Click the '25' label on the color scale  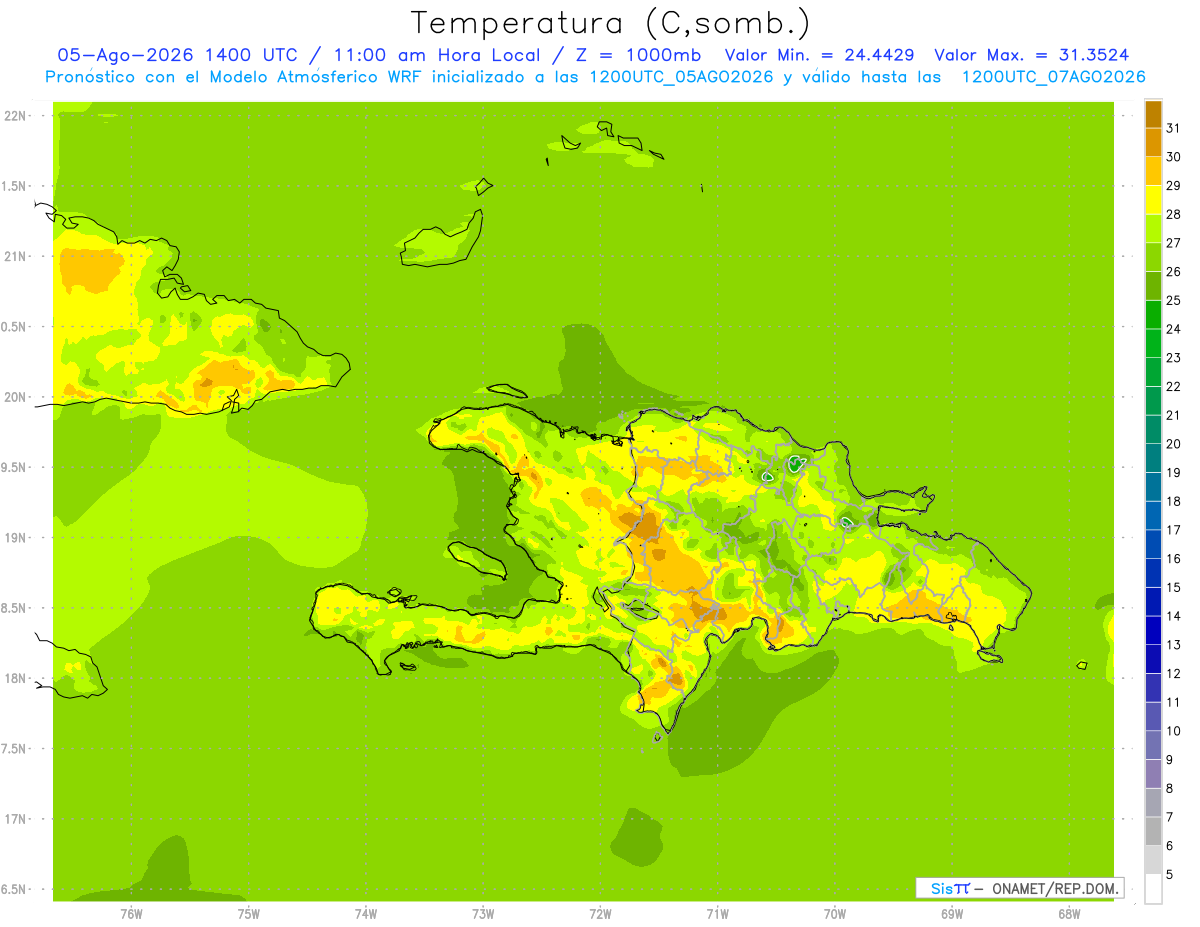pyautogui.click(x=1173, y=300)
